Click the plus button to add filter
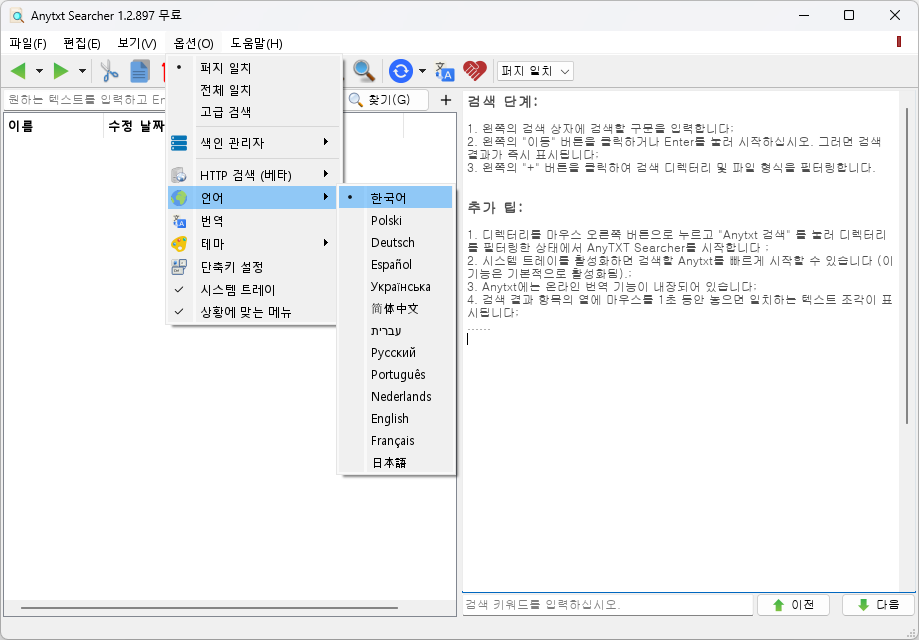 (446, 100)
